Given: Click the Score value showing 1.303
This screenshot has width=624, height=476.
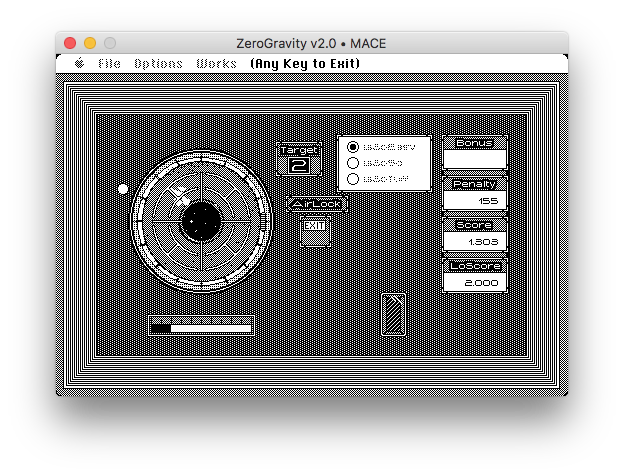Looking at the screenshot, I should pos(475,241).
